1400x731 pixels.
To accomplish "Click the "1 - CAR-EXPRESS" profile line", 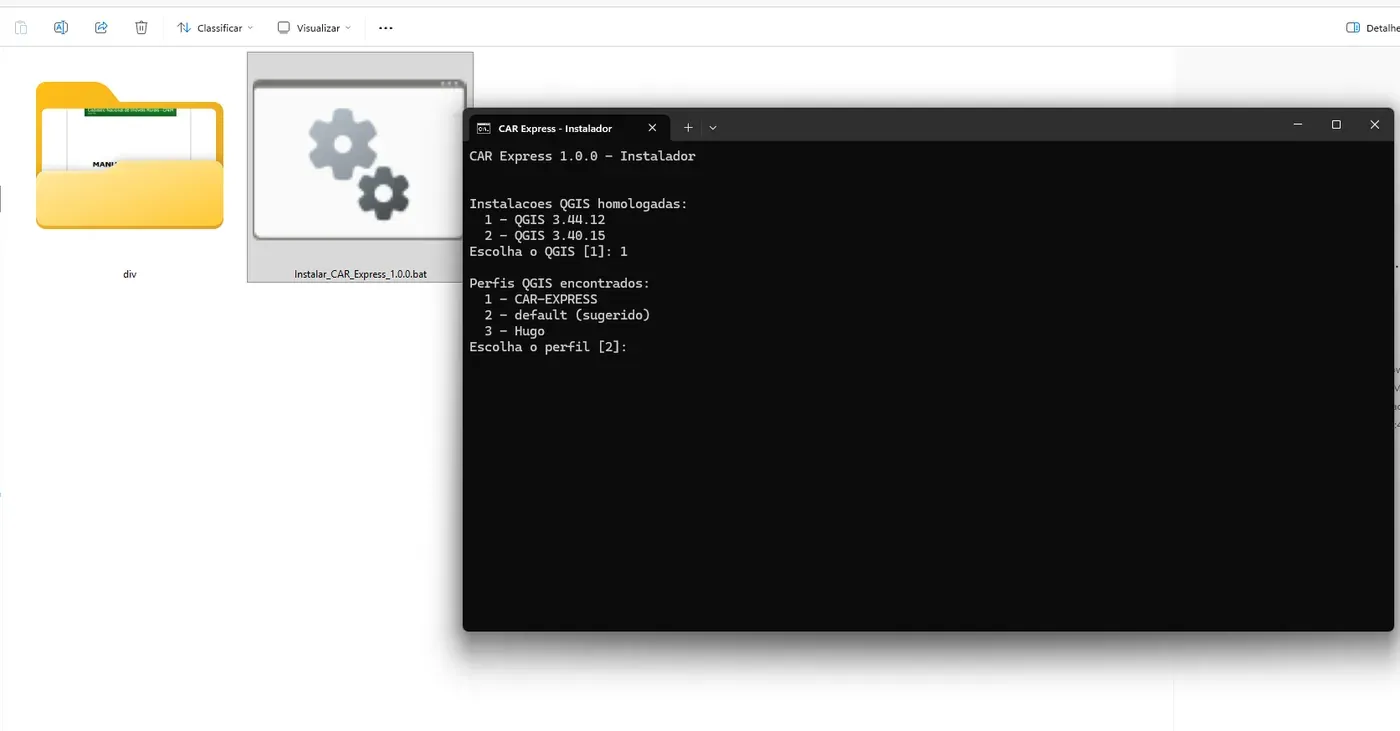I will point(541,300).
